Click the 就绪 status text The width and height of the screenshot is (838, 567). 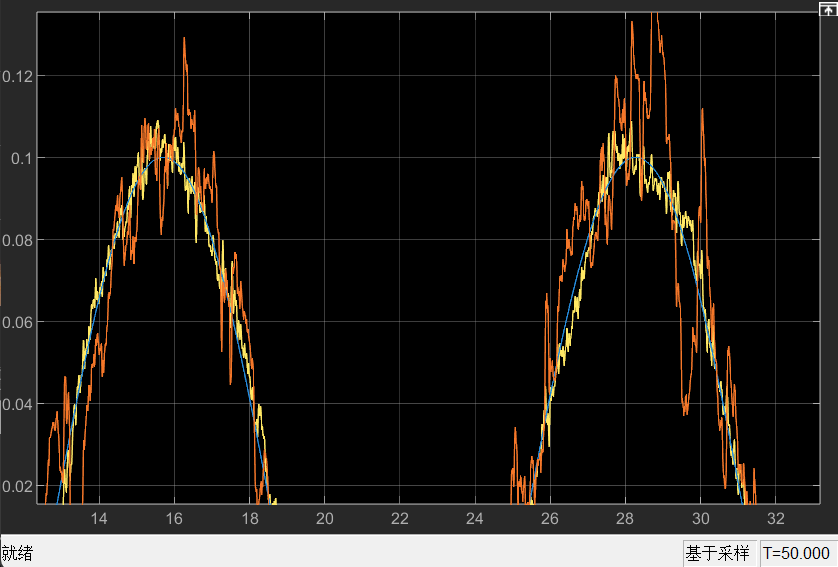[x=17, y=553]
